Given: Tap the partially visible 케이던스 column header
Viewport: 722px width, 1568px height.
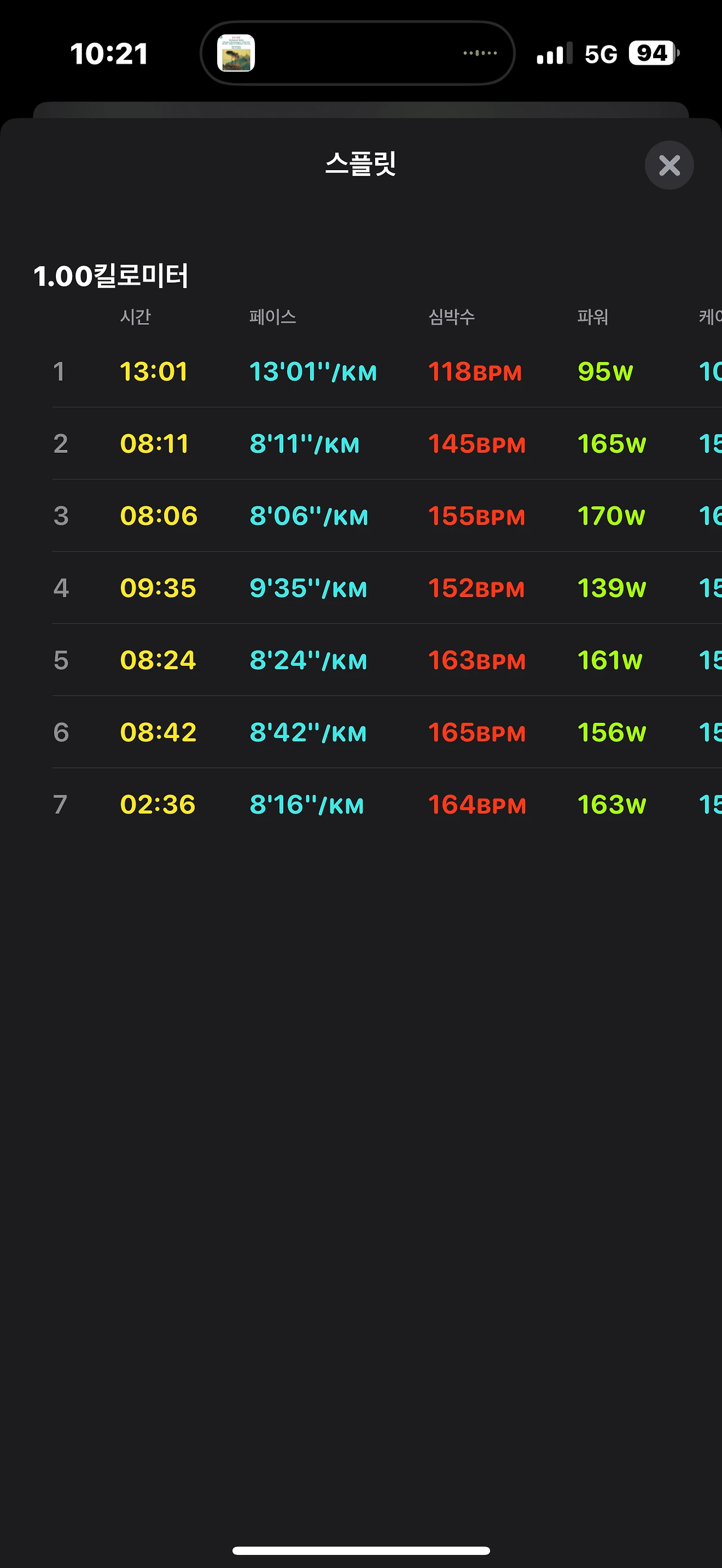Looking at the screenshot, I should pyautogui.click(x=710, y=316).
